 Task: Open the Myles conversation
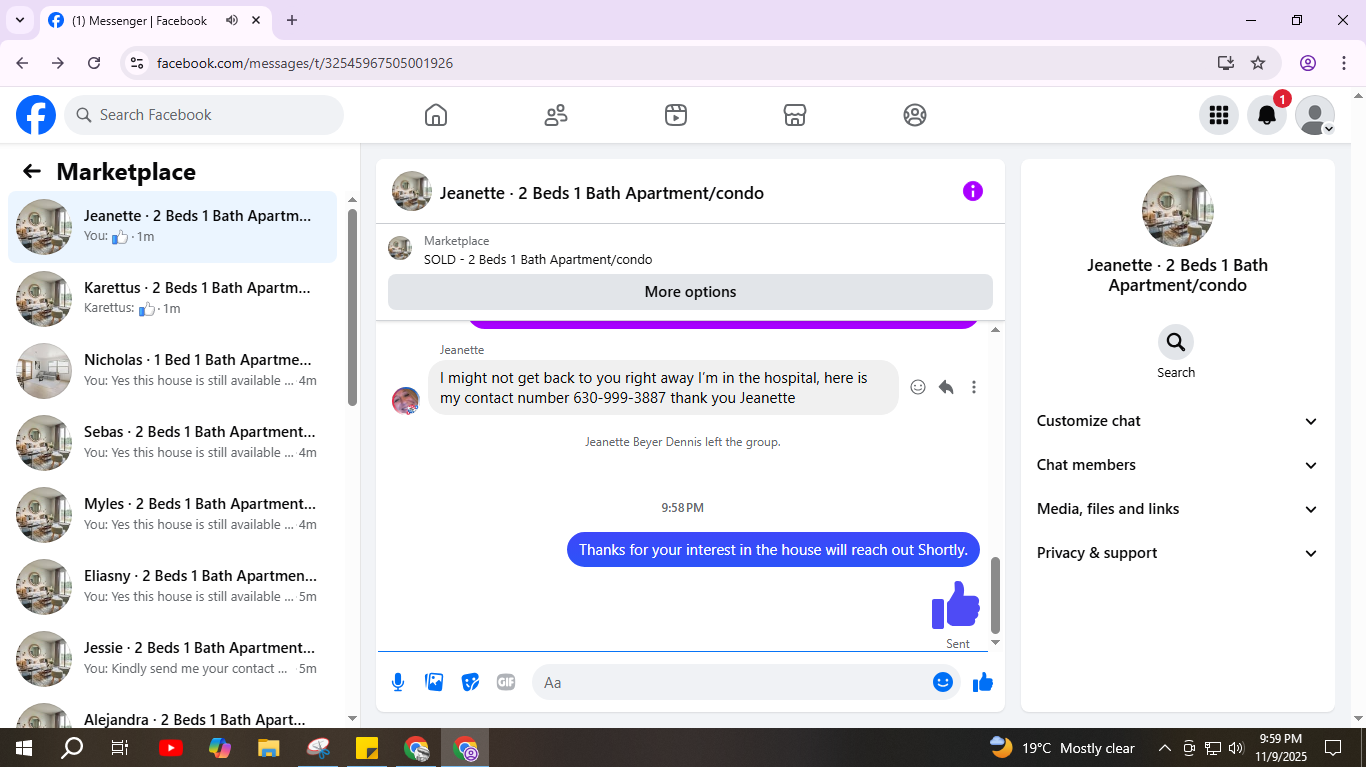click(x=173, y=515)
